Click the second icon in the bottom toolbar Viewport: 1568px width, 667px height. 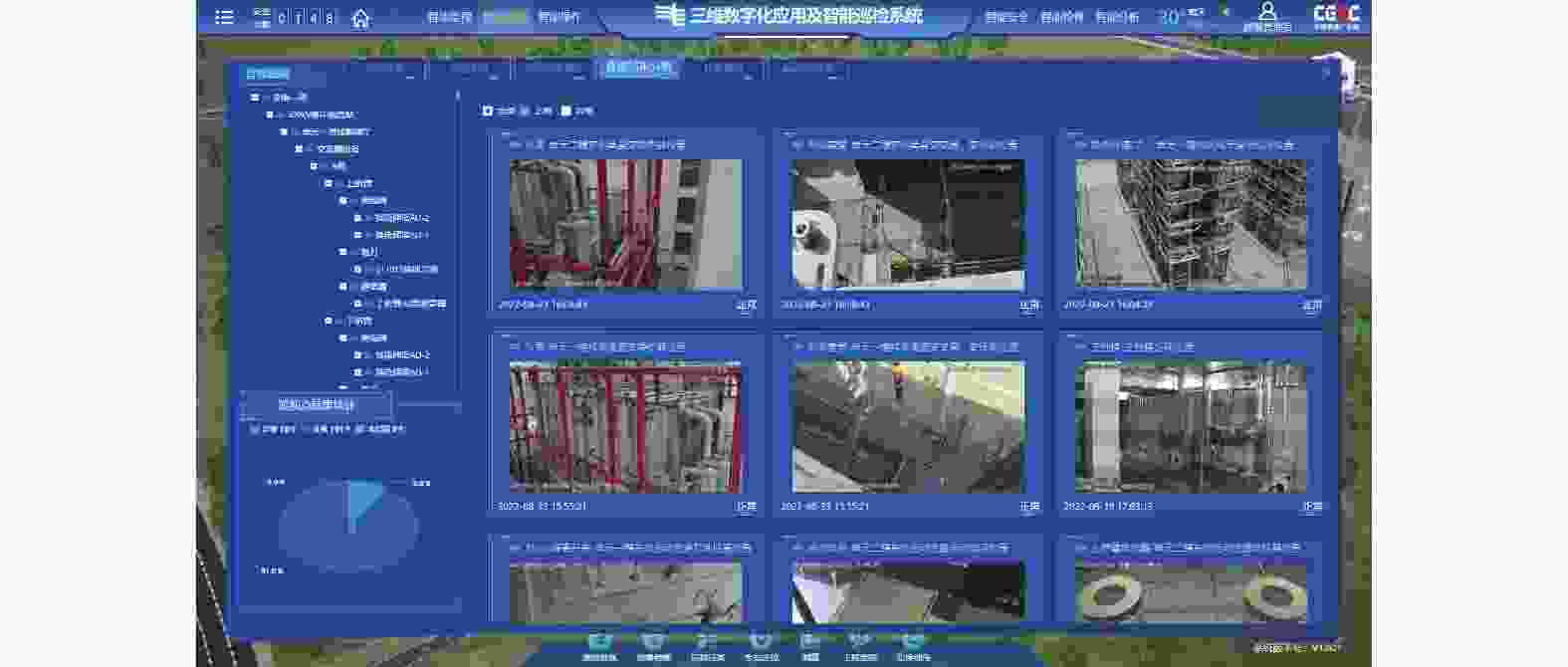[x=653, y=642]
